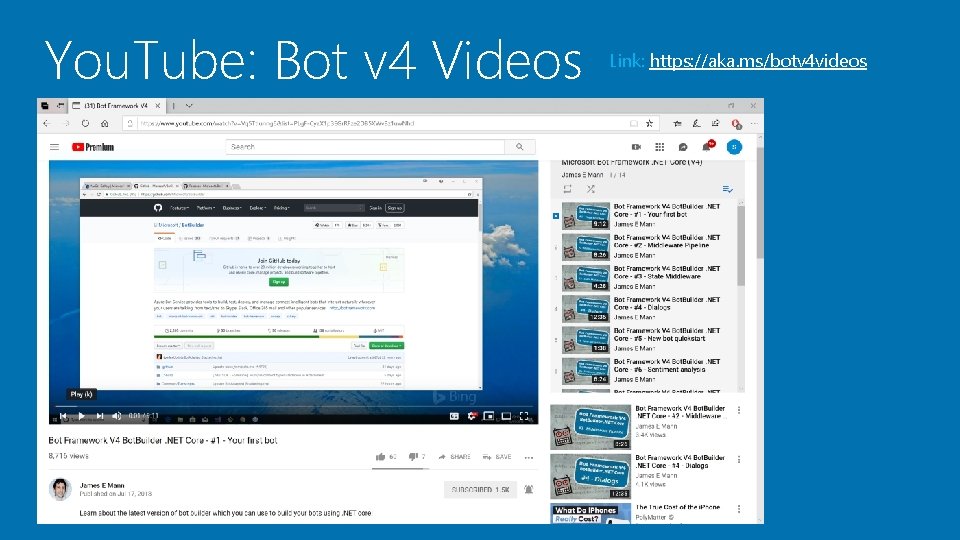Open the tab preview chevron

(189, 106)
